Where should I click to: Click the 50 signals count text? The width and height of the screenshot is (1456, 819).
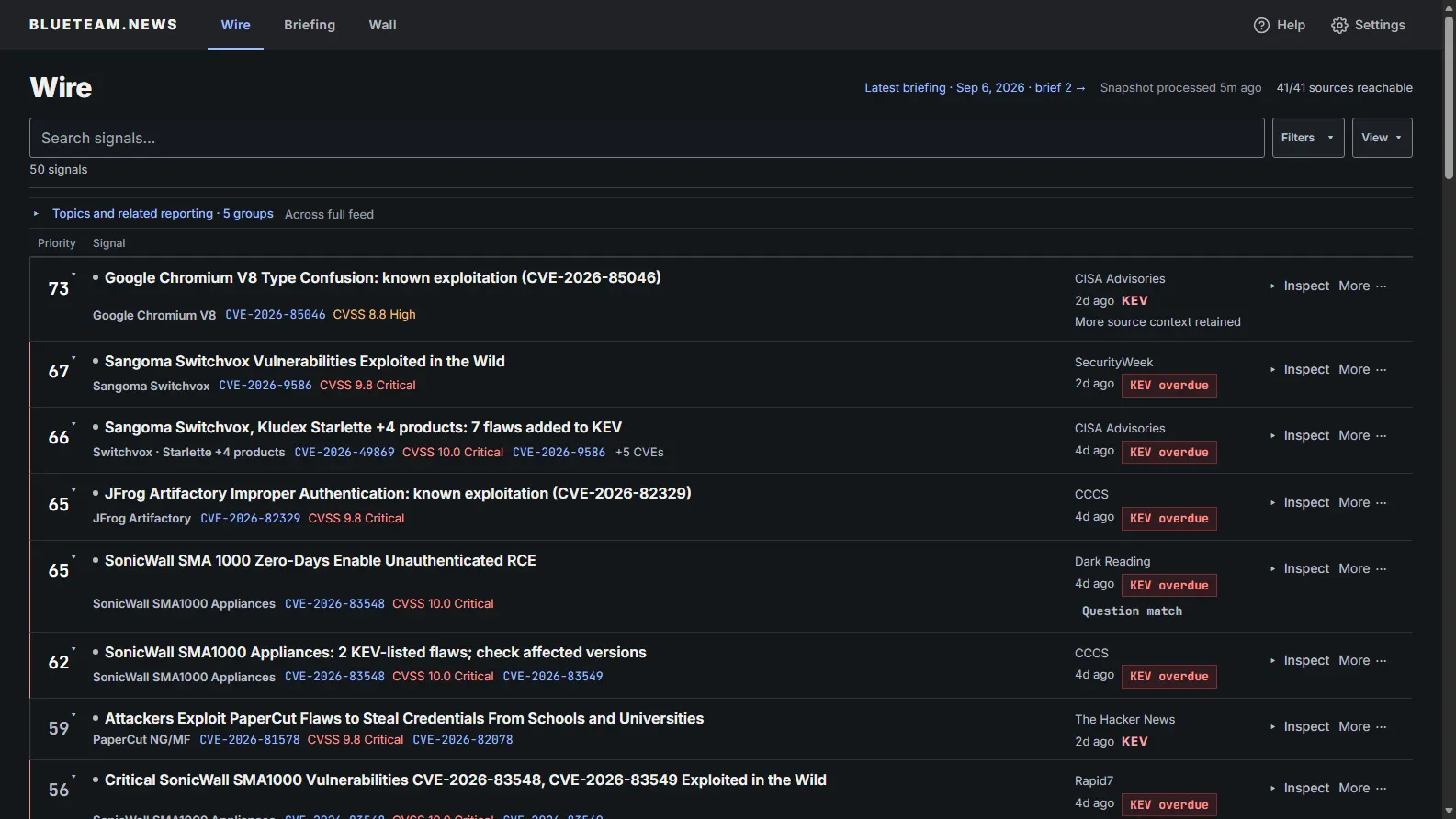pos(59,169)
